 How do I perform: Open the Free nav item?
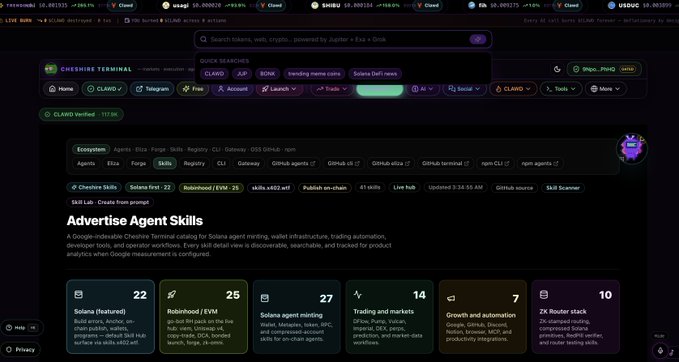point(193,89)
